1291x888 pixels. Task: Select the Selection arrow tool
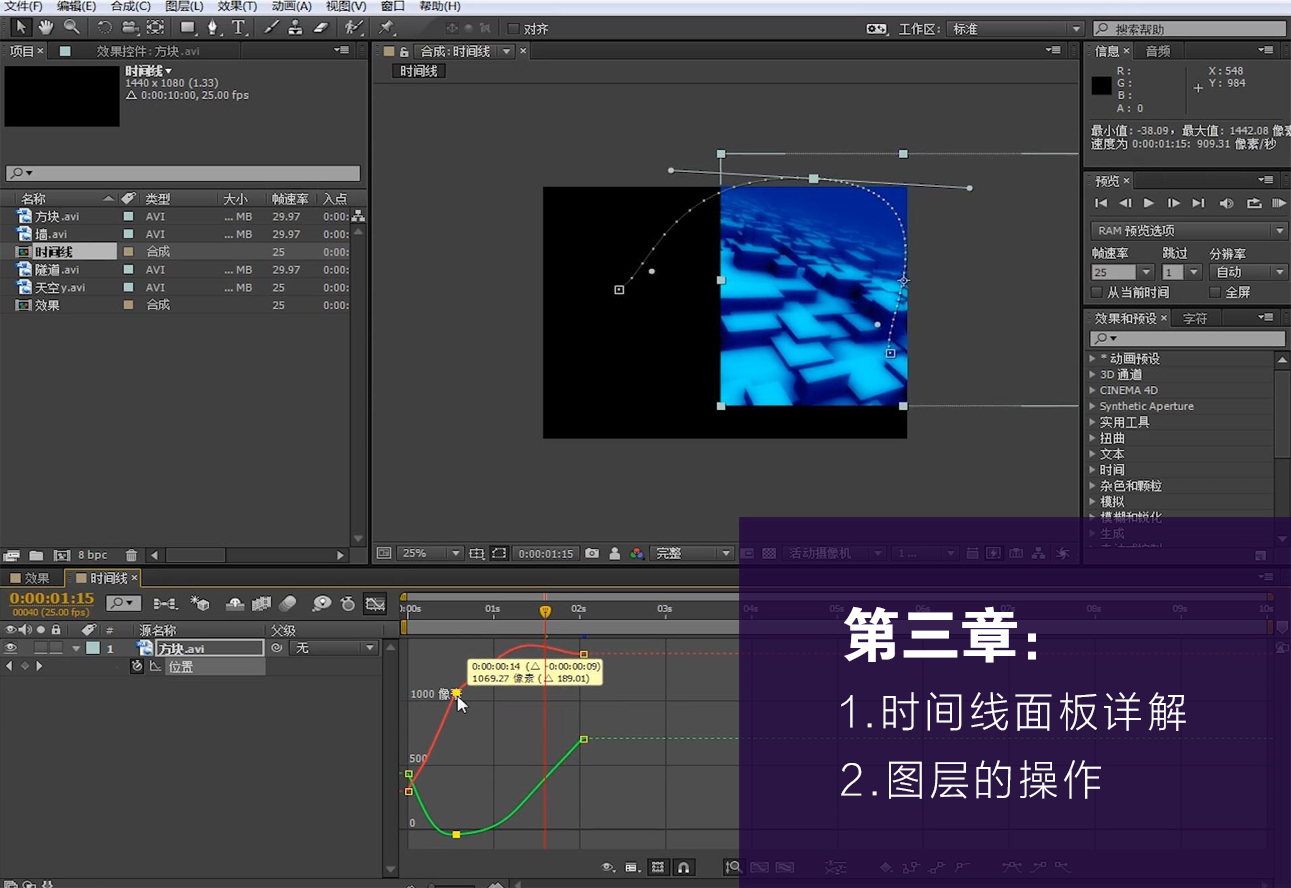click(20, 27)
